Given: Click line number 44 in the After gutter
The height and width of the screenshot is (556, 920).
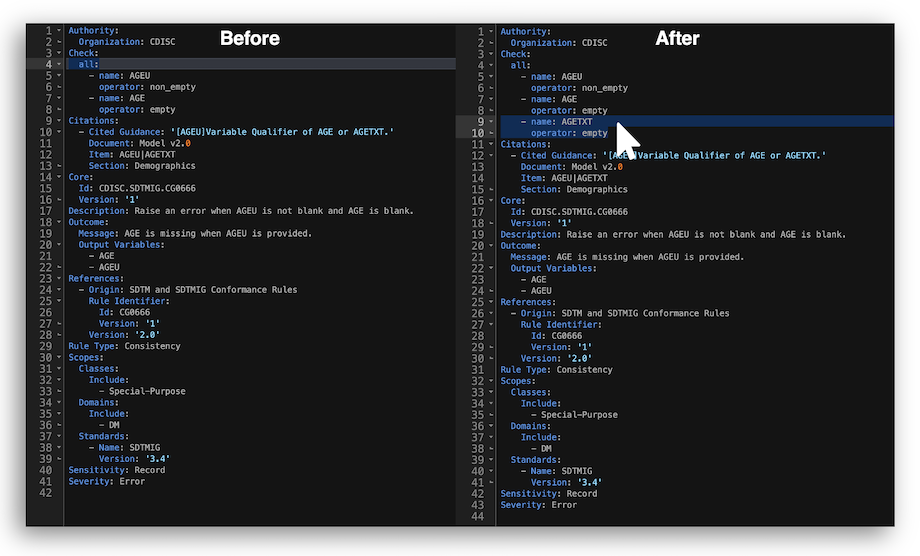Looking at the screenshot, I should [478, 517].
